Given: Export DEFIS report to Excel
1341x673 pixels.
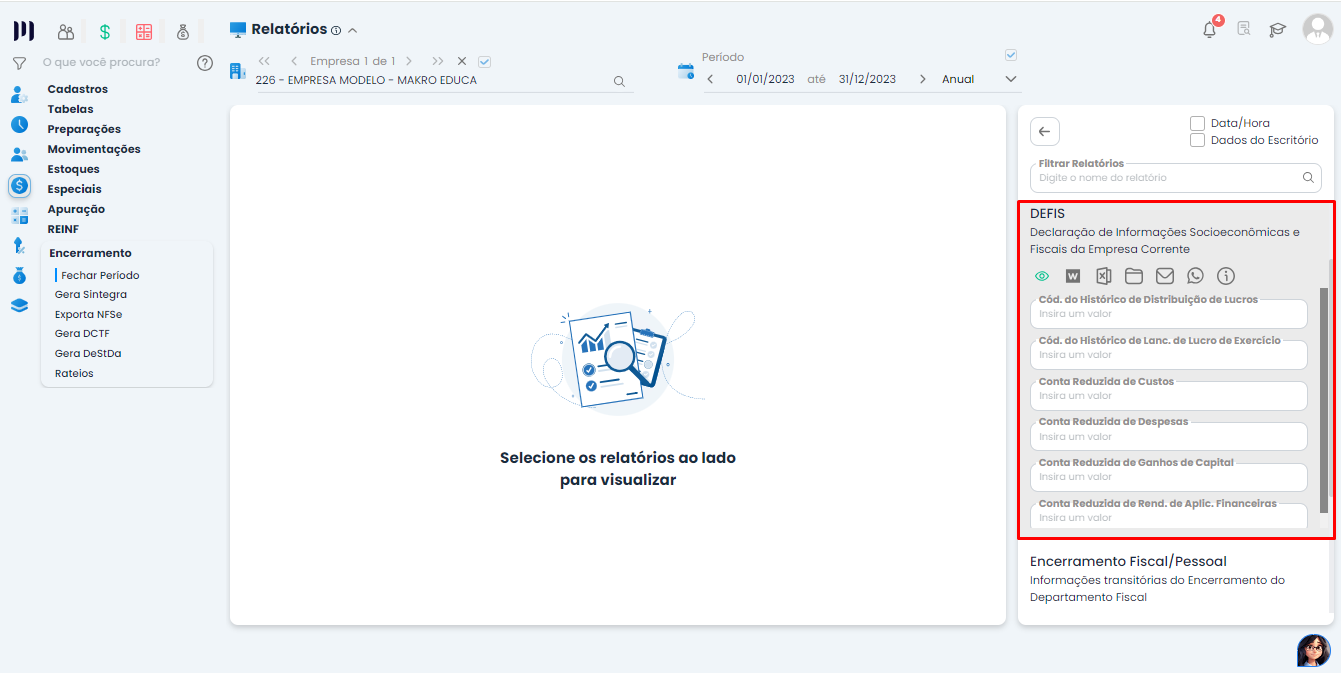Looking at the screenshot, I should click(x=1103, y=276).
